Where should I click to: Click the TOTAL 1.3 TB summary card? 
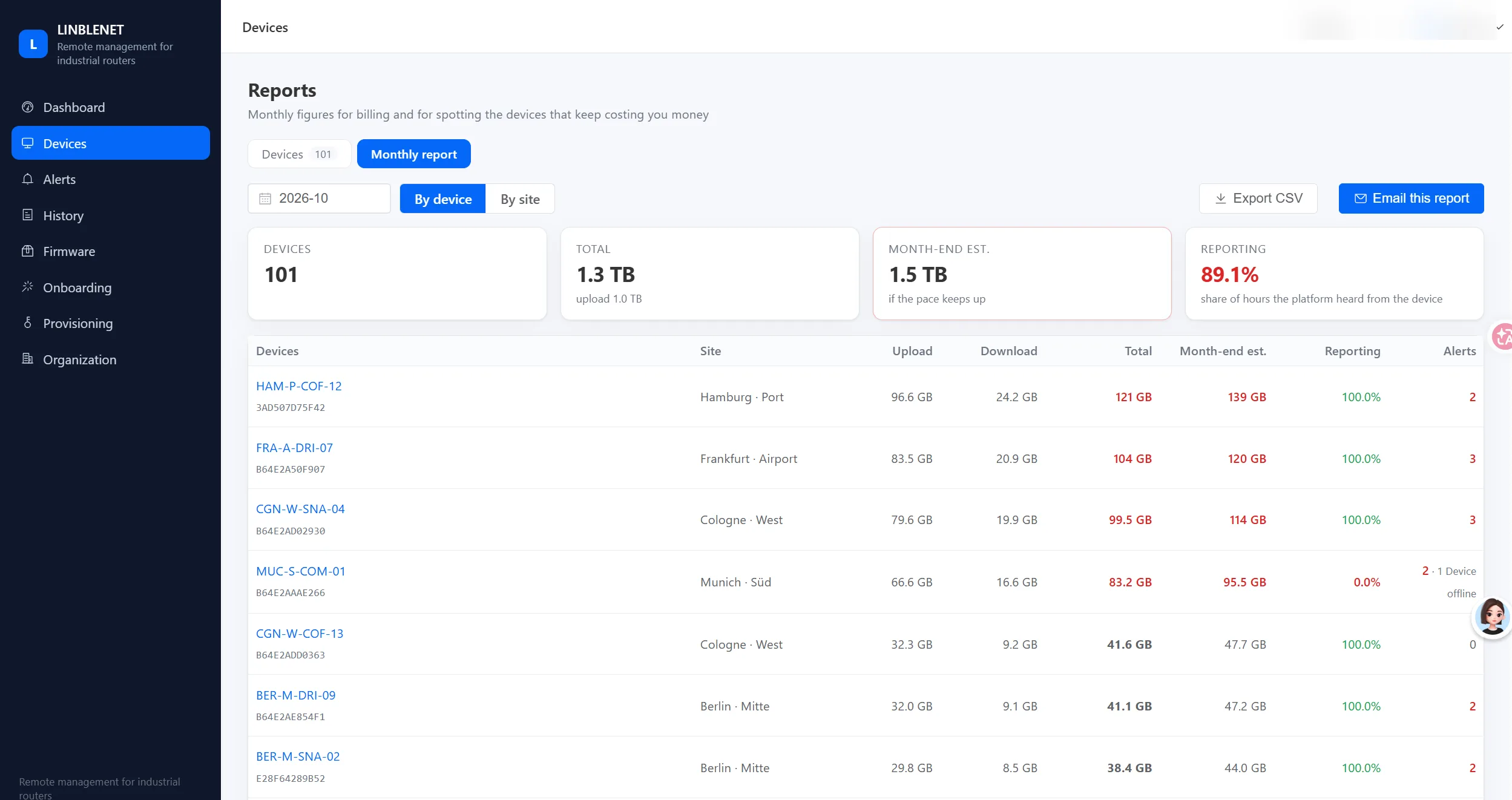(709, 274)
